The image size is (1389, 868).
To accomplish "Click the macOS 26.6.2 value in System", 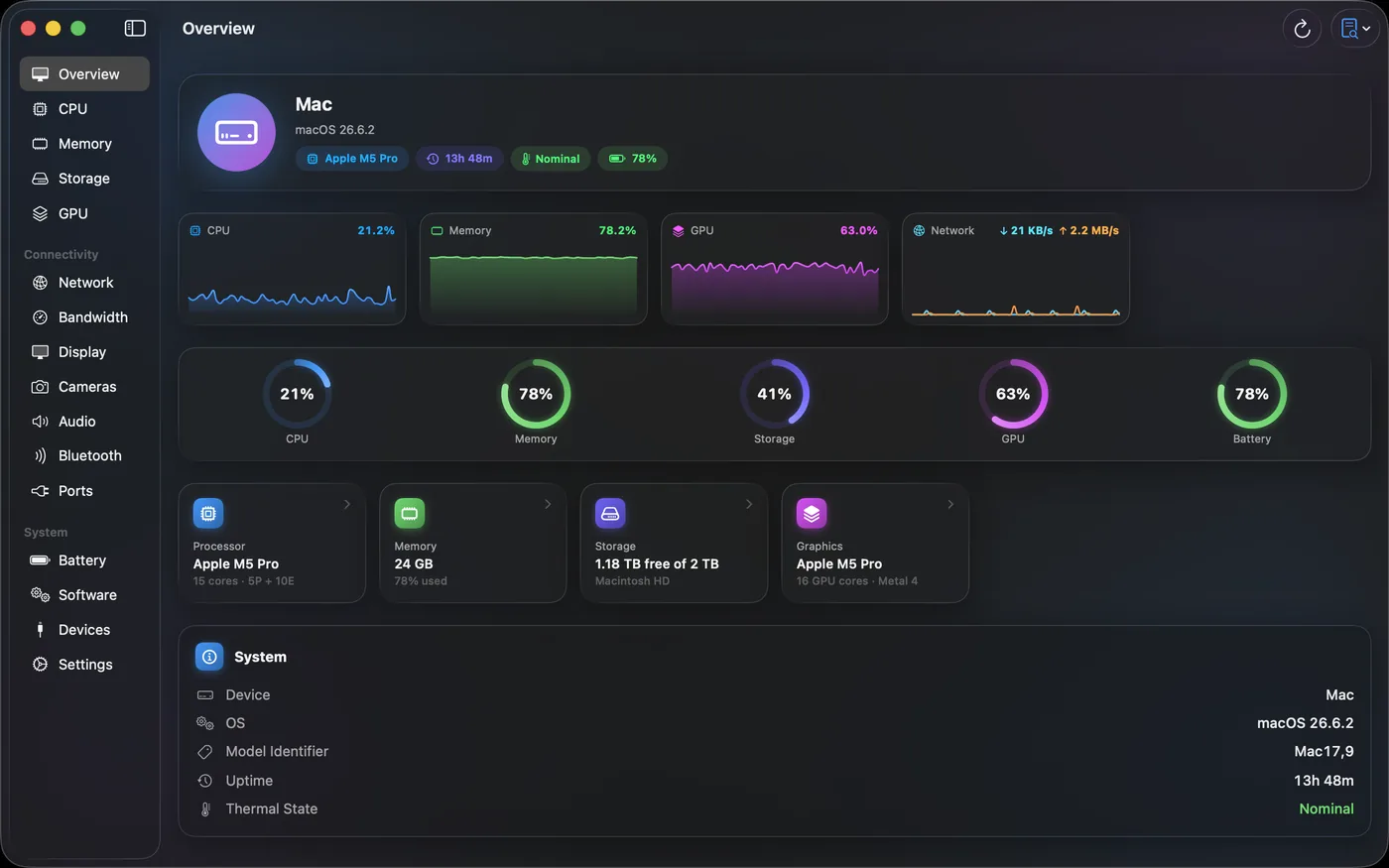I will click(x=1306, y=723).
